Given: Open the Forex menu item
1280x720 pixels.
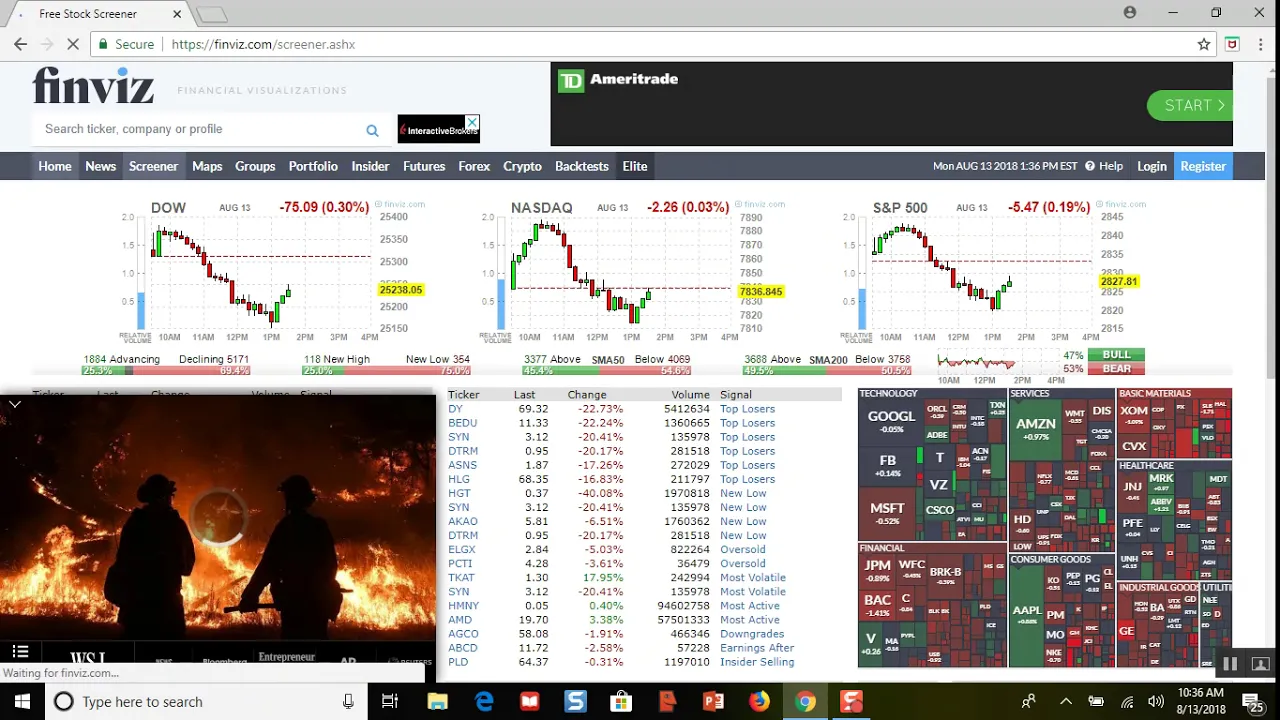Looking at the screenshot, I should tap(474, 166).
